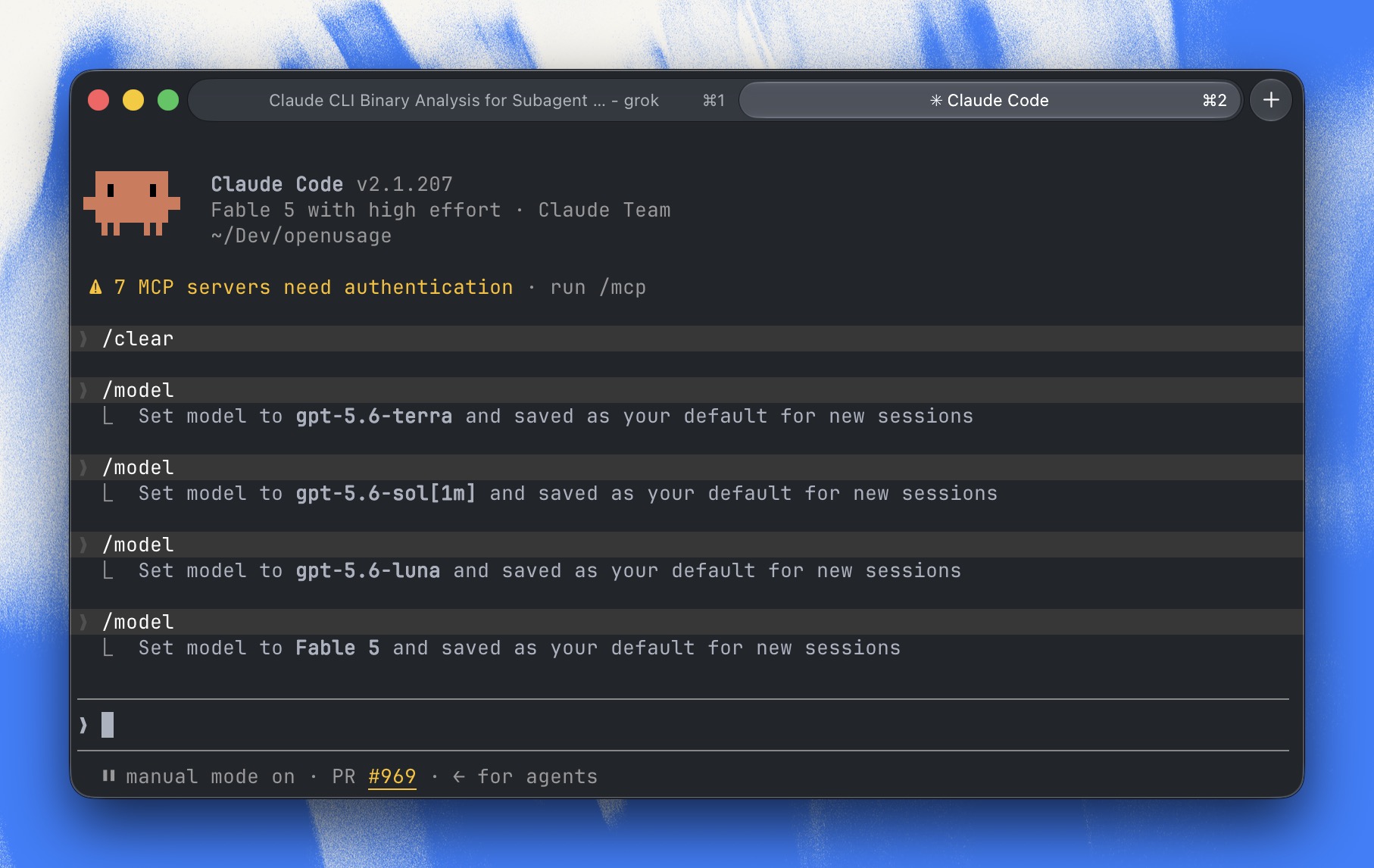Viewport: 1374px width, 868px height.
Task: Click Fable 5 in the last model message
Action: tap(337, 648)
